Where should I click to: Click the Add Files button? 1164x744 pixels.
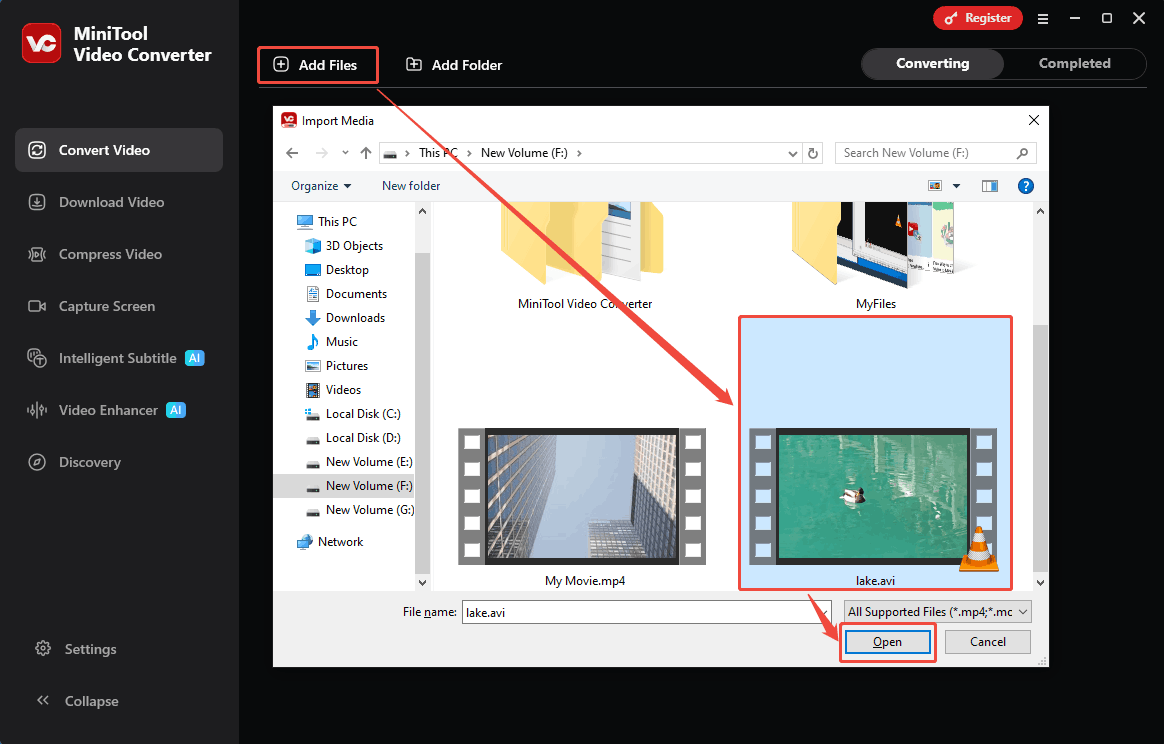[x=317, y=65]
